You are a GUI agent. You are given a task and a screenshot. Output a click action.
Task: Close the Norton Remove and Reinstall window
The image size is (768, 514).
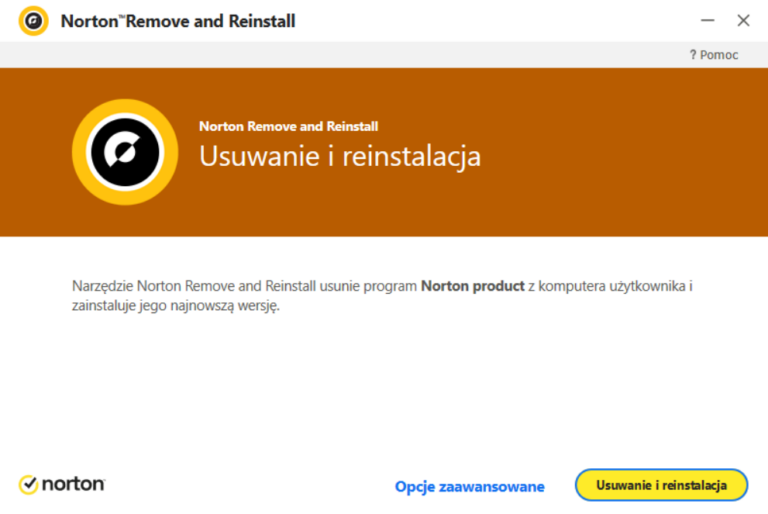(x=743, y=21)
